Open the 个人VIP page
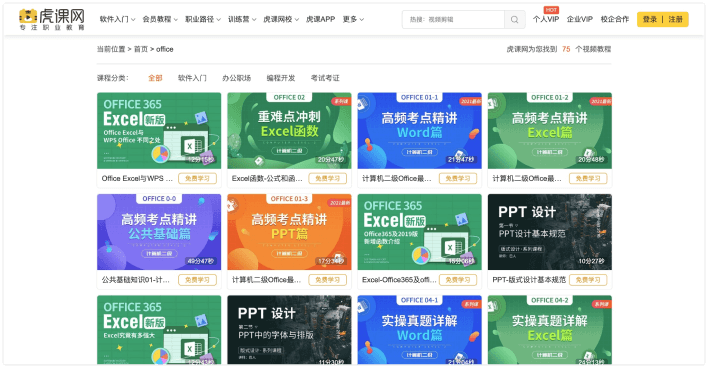Image resolution: width=708 pixels, height=369 pixels. pos(546,19)
